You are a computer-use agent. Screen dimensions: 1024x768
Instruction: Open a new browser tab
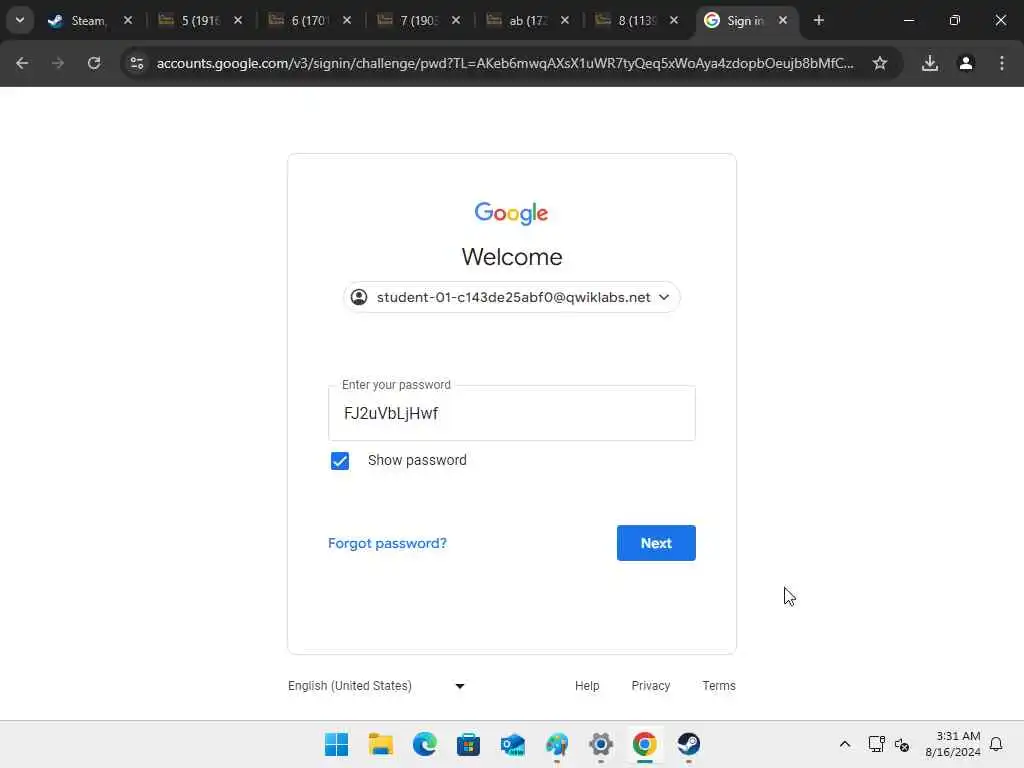818,20
